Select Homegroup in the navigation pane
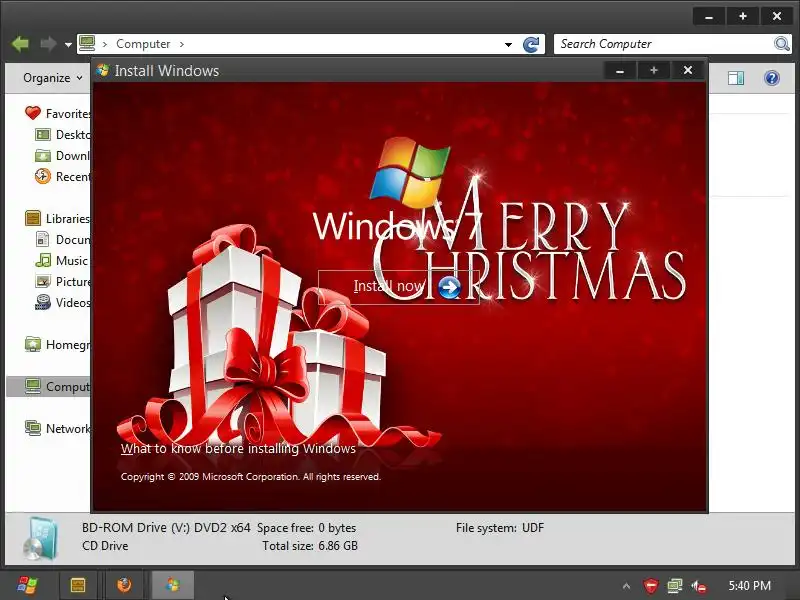 coord(58,345)
